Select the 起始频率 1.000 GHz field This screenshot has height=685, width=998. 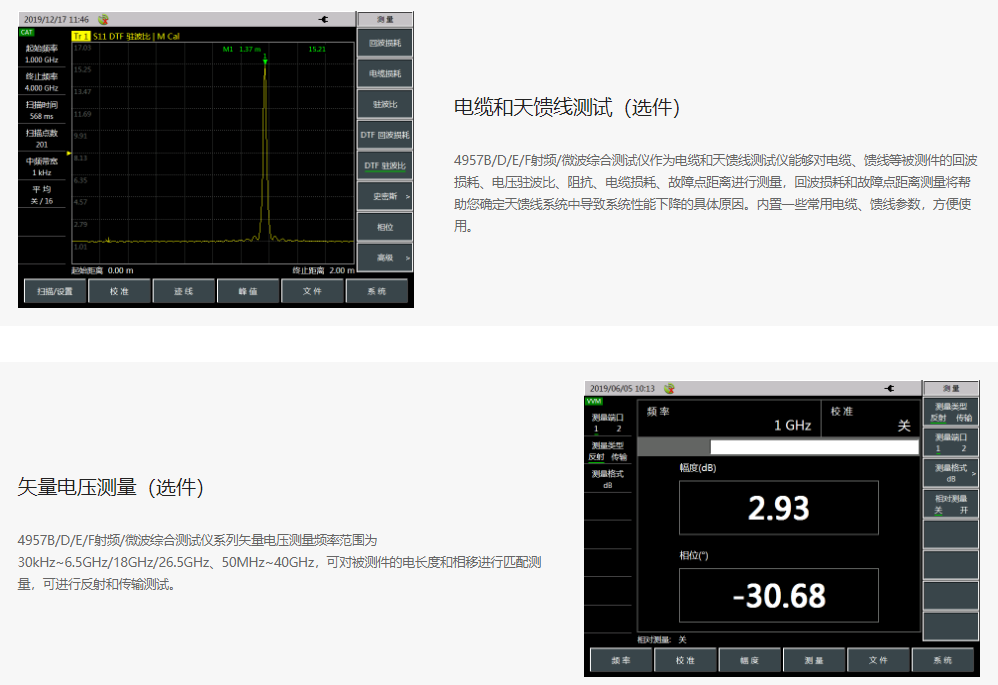[x=42, y=53]
